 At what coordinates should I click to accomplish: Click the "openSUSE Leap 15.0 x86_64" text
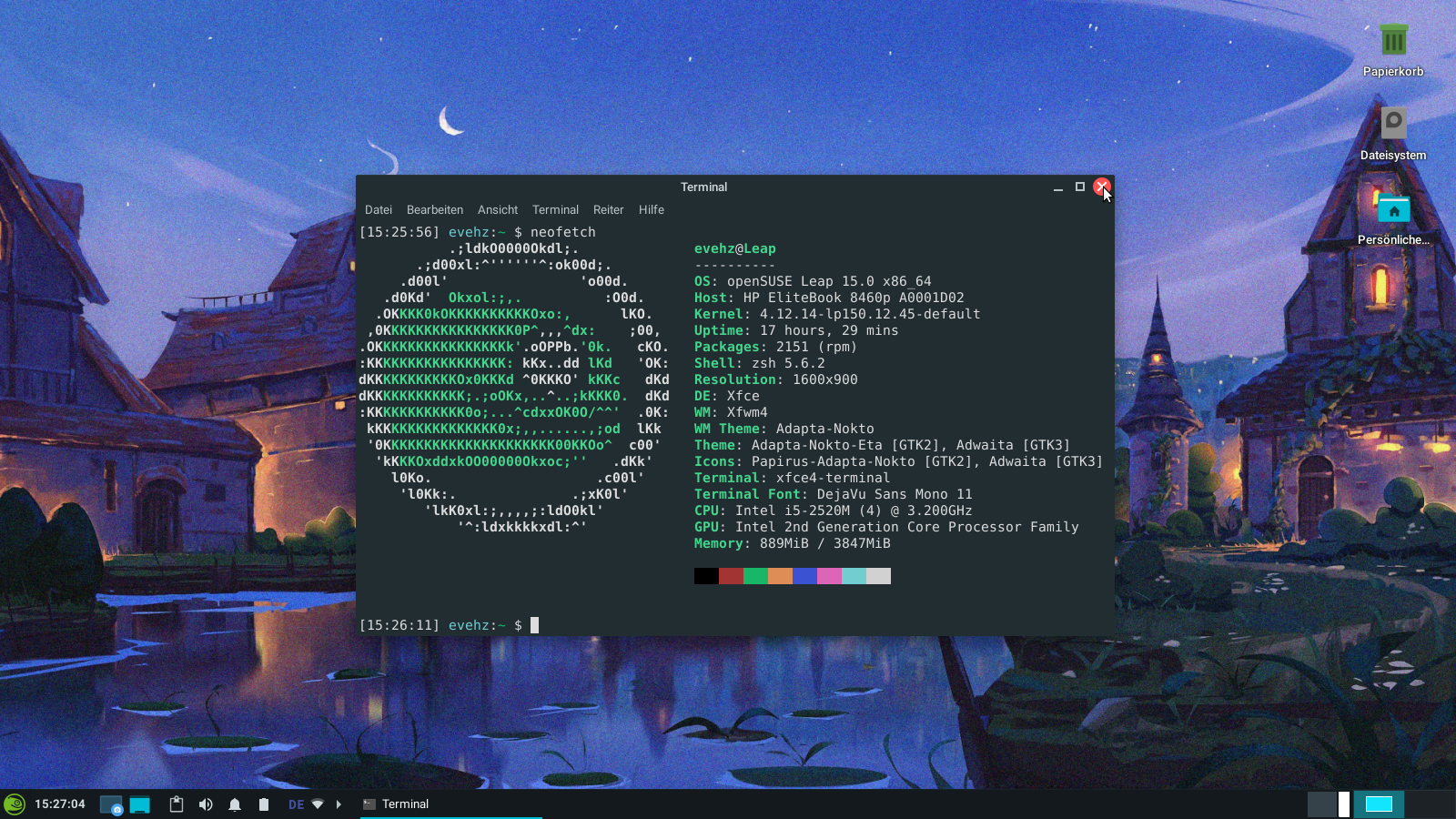pos(829,282)
